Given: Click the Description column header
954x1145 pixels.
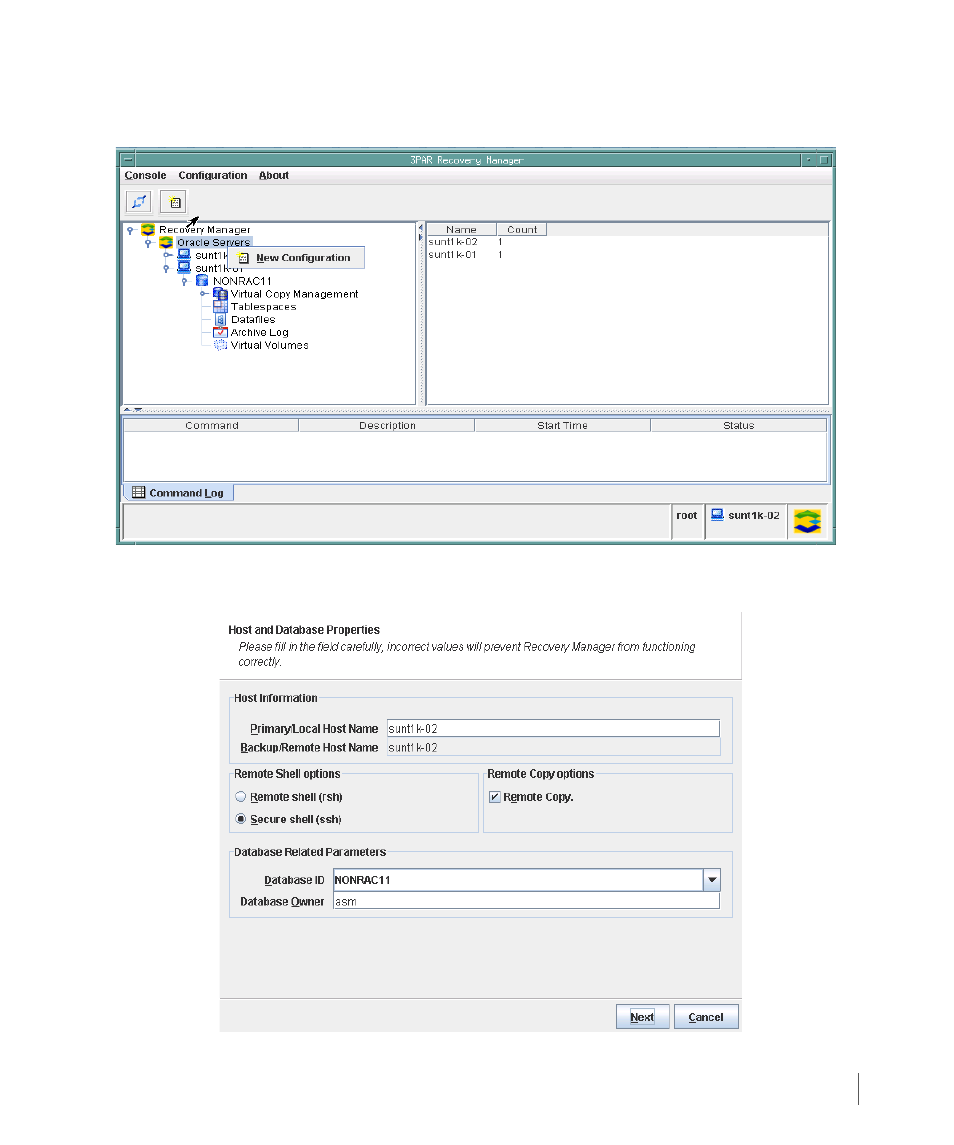Looking at the screenshot, I should click(x=387, y=426).
